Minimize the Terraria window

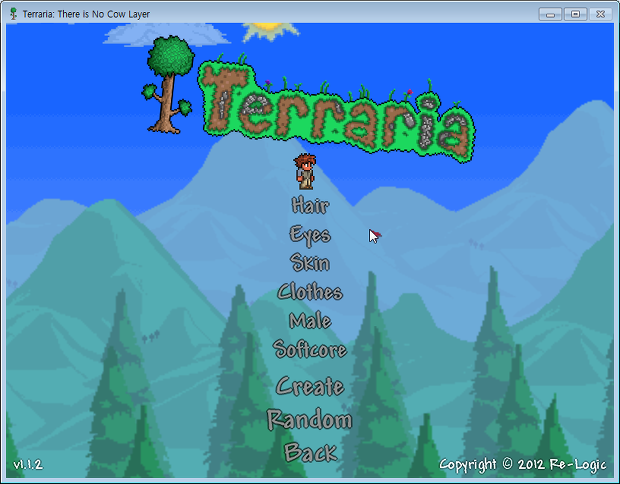tap(550, 14)
